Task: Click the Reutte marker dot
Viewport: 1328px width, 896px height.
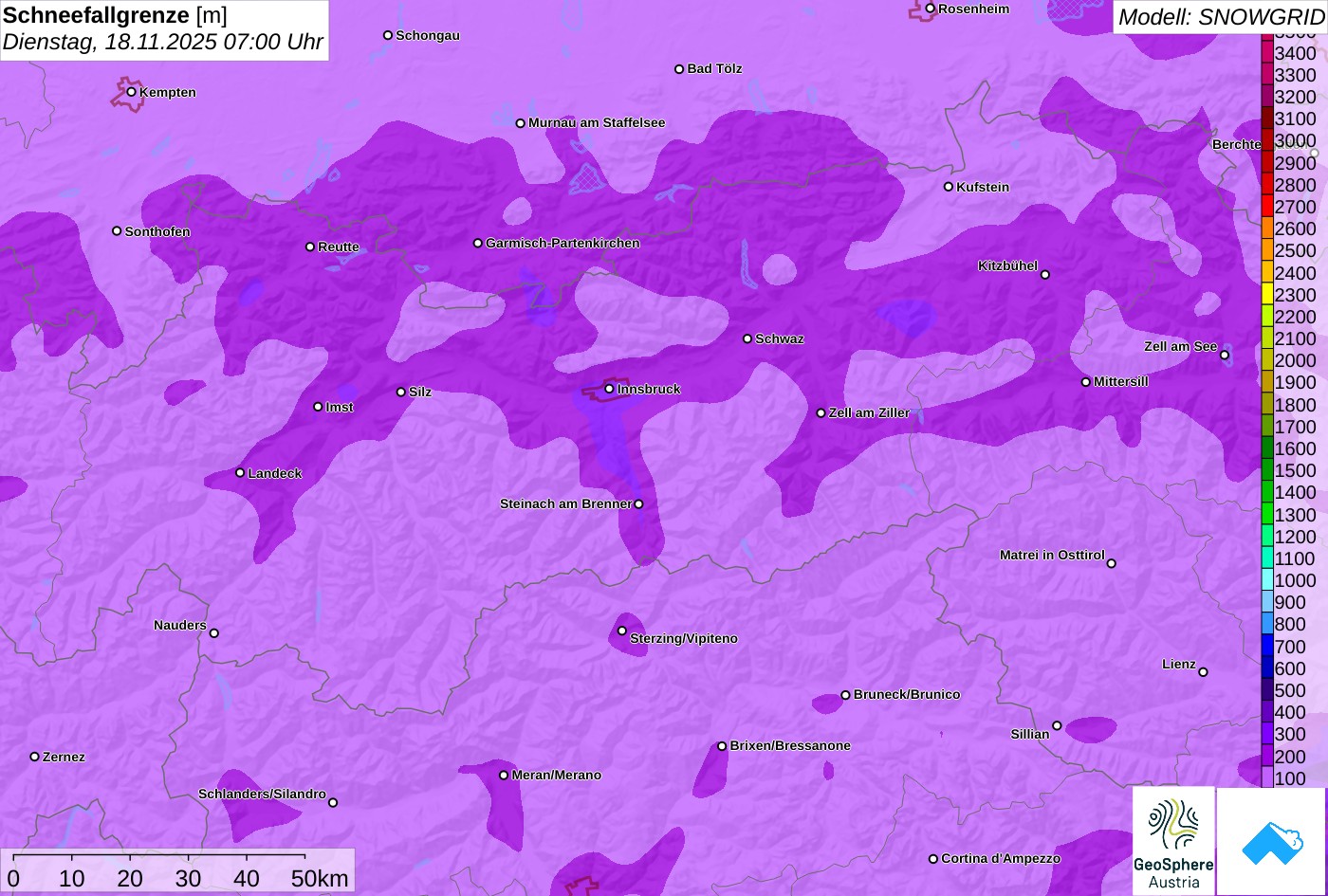Action: click(x=310, y=247)
